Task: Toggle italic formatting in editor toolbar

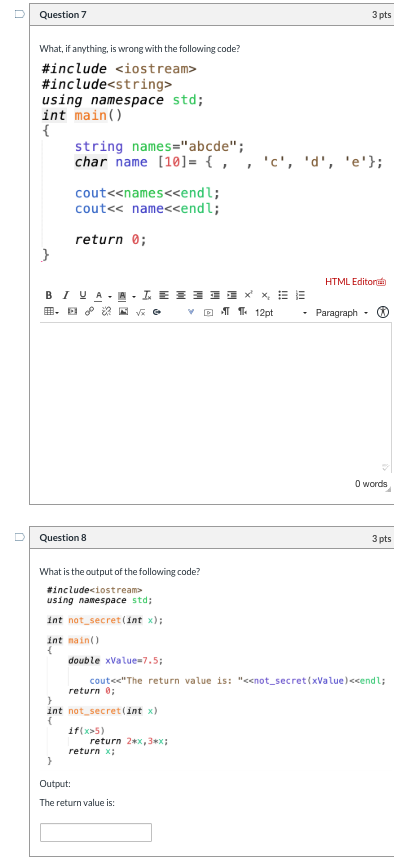Action: coord(66,295)
